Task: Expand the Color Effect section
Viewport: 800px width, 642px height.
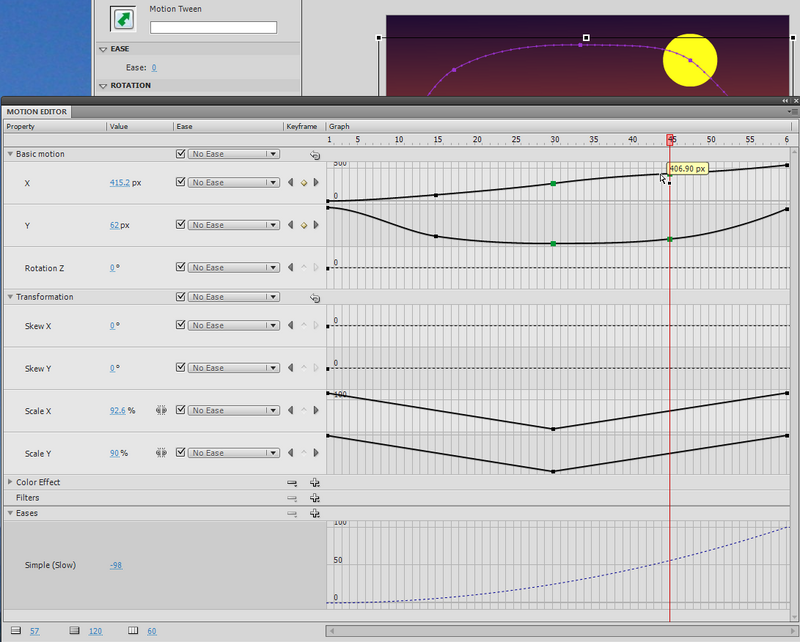Action: coord(10,482)
